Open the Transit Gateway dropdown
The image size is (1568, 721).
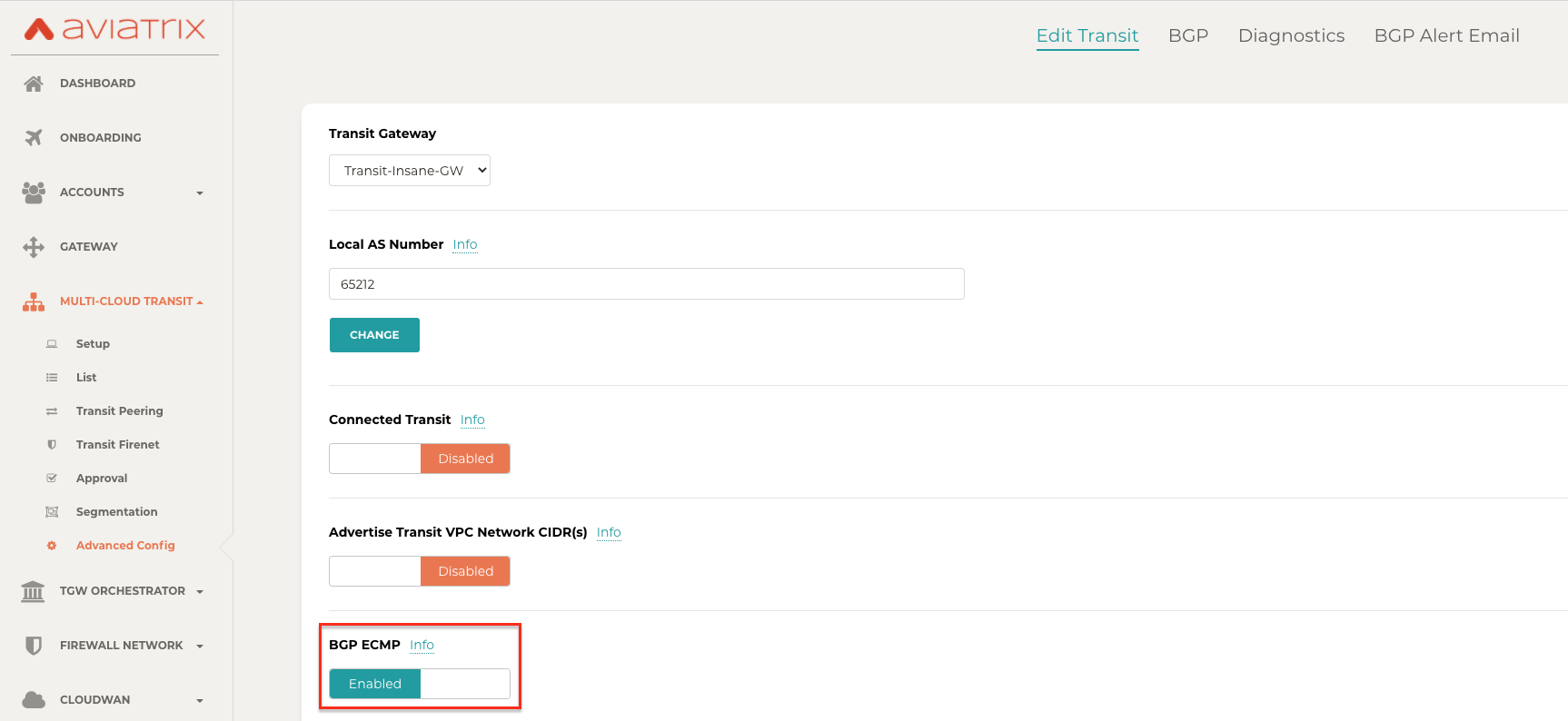click(x=410, y=171)
